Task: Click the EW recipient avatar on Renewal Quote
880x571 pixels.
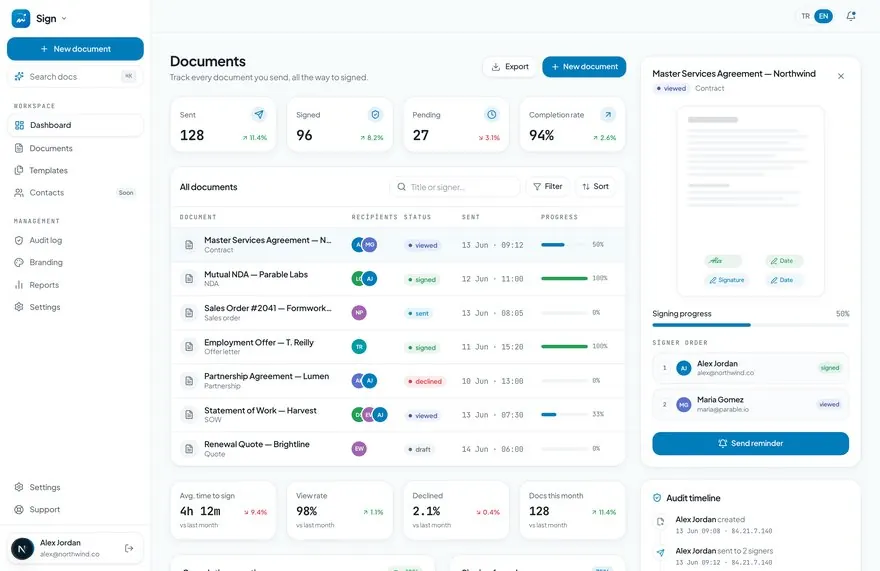Action: pyautogui.click(x=359, y=449)
